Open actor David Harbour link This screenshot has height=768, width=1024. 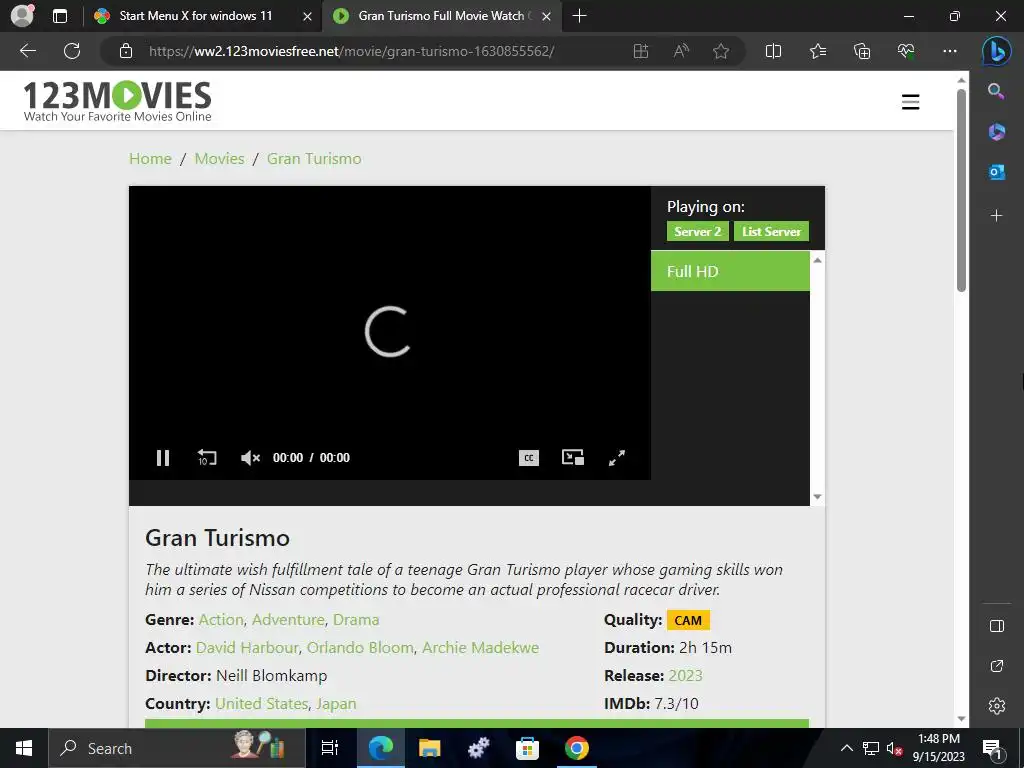coord(247,648)
